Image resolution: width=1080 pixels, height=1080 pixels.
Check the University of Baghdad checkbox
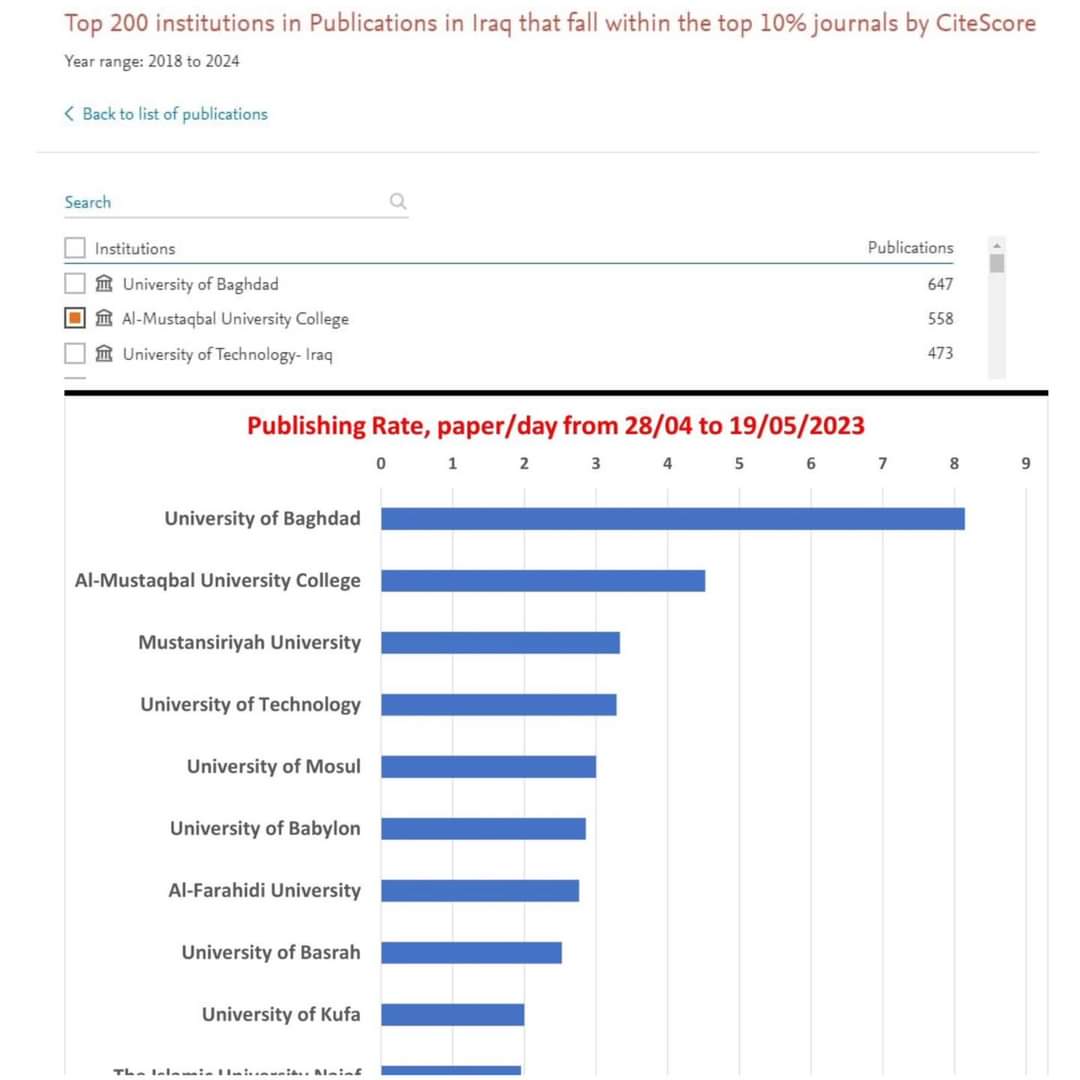[x=74, y=283]
